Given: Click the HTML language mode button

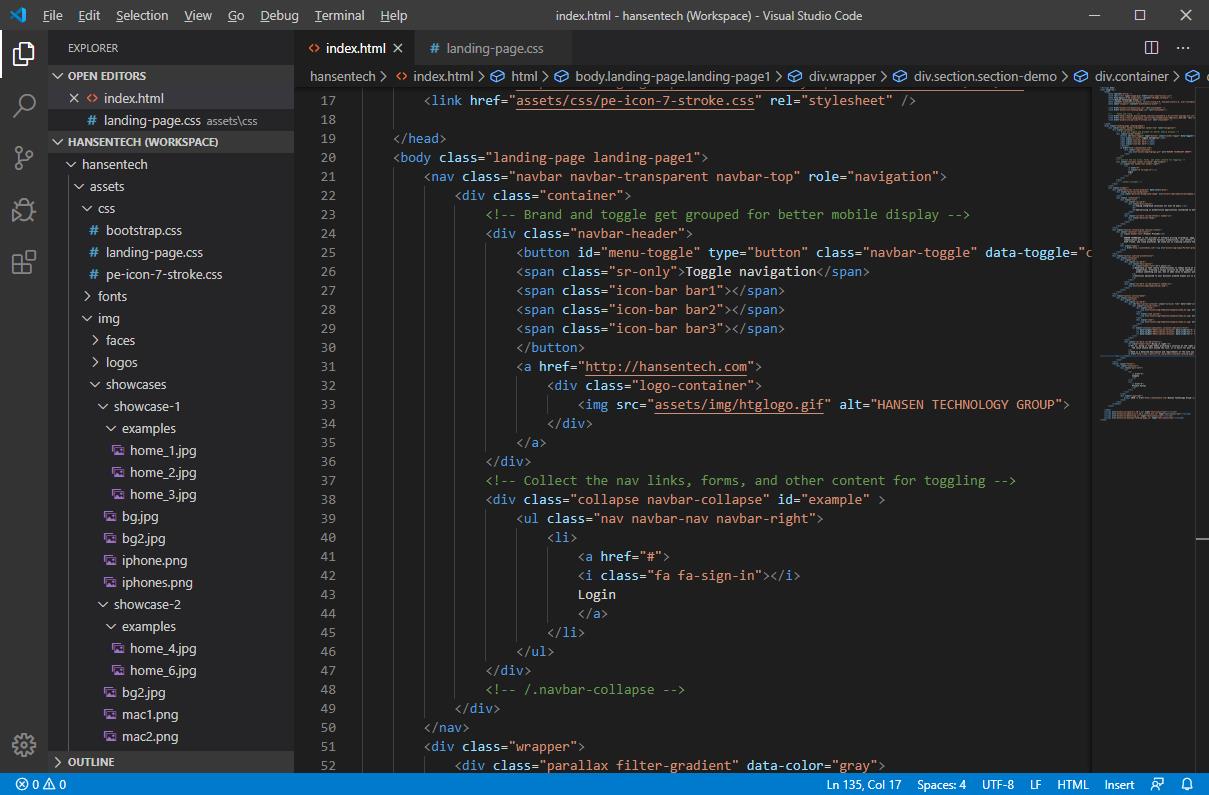Looking at the screenshot, I should click(x=1072, y=785).
